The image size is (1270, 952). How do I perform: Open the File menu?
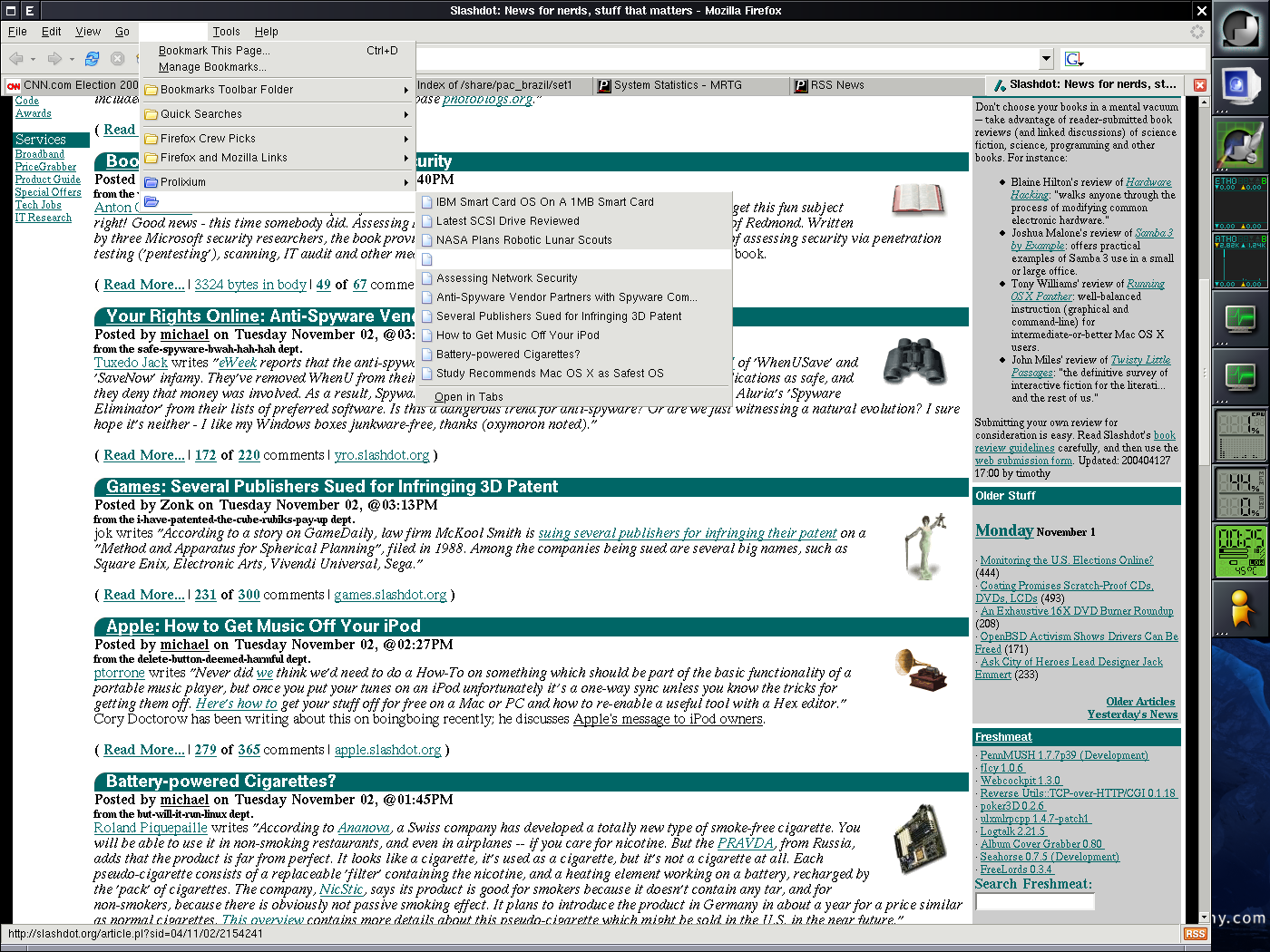click(x=17, y=32)
